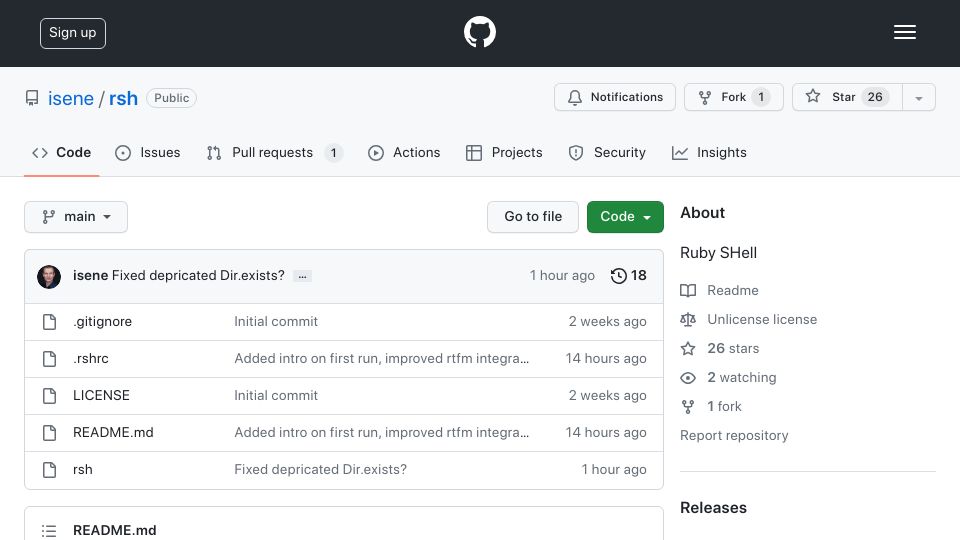Click the eye icon beside 2 watching

pos(688,378)
